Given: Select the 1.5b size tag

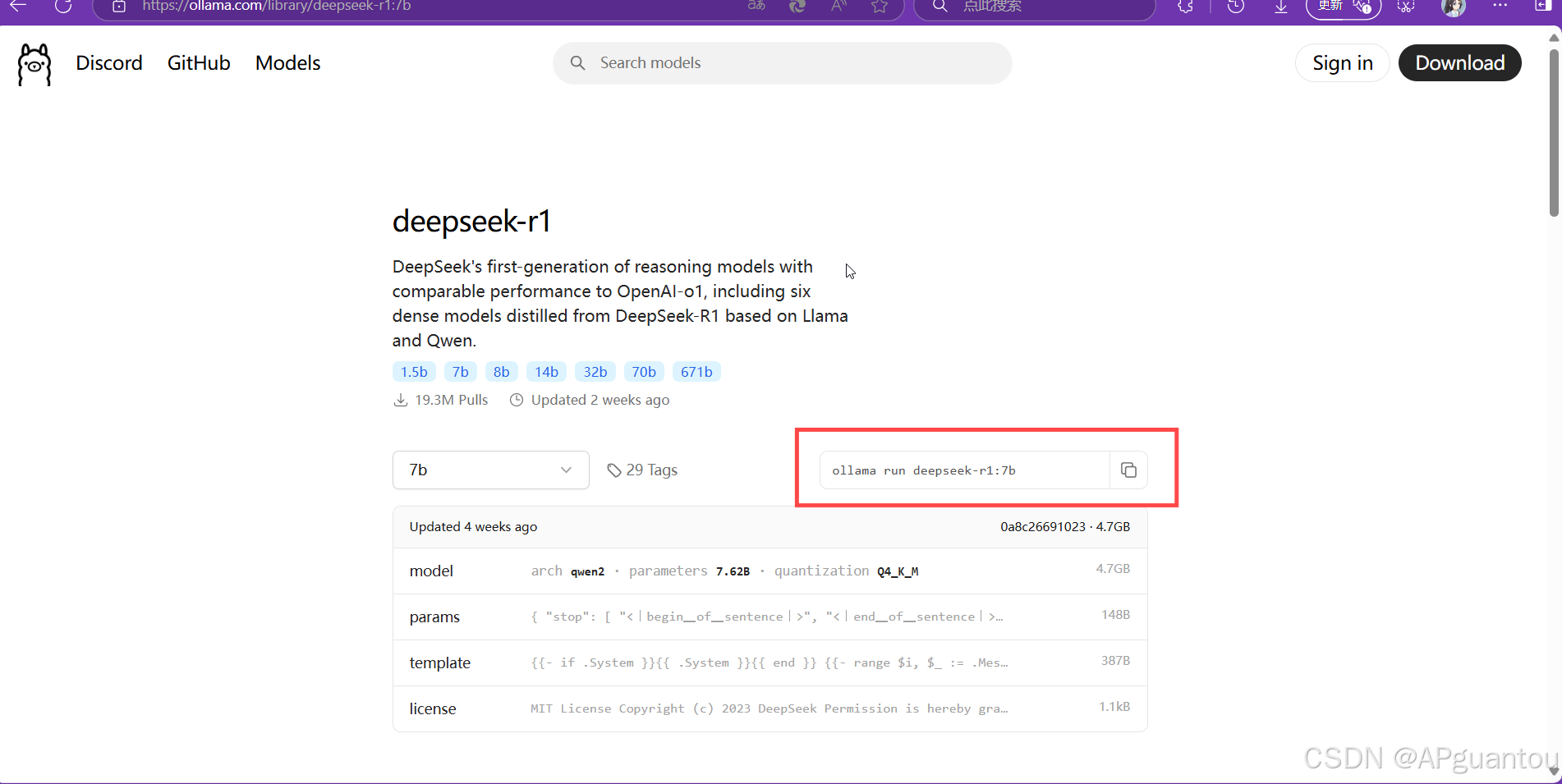Looking at the screenshot, I should (414, 372).
